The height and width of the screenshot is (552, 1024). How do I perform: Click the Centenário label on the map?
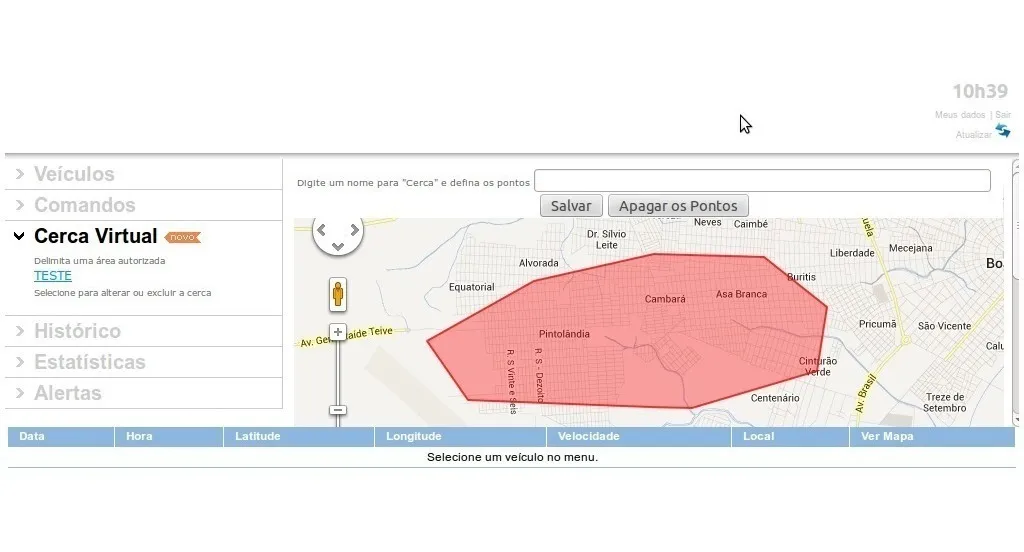tap(775, 398)
